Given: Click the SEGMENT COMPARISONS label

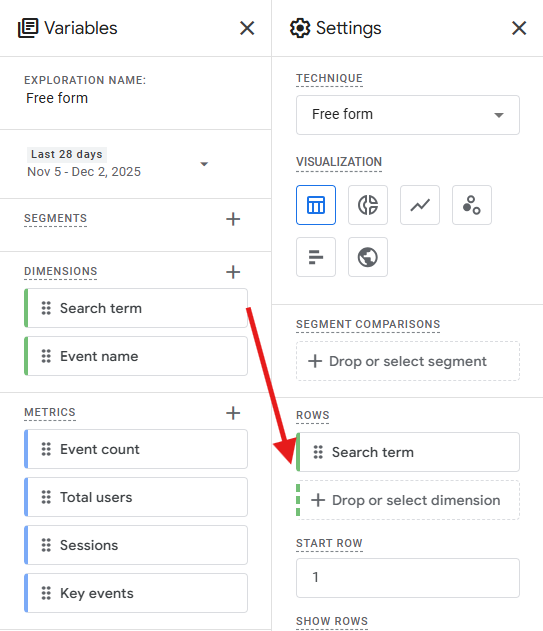Looking at the screenshot, I should coord(368,324).
